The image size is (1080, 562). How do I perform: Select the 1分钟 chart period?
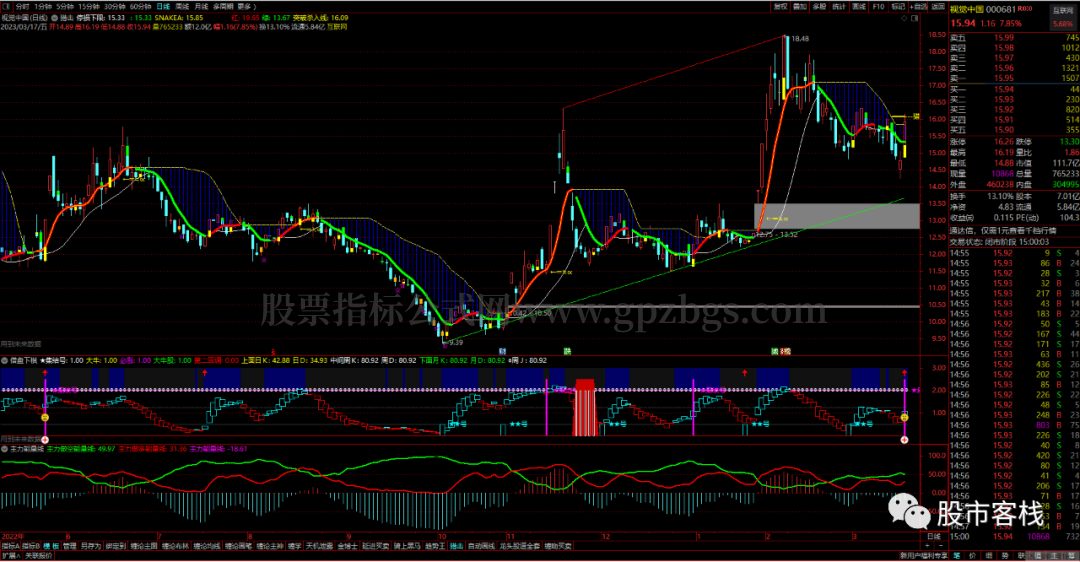pos(43,6)
